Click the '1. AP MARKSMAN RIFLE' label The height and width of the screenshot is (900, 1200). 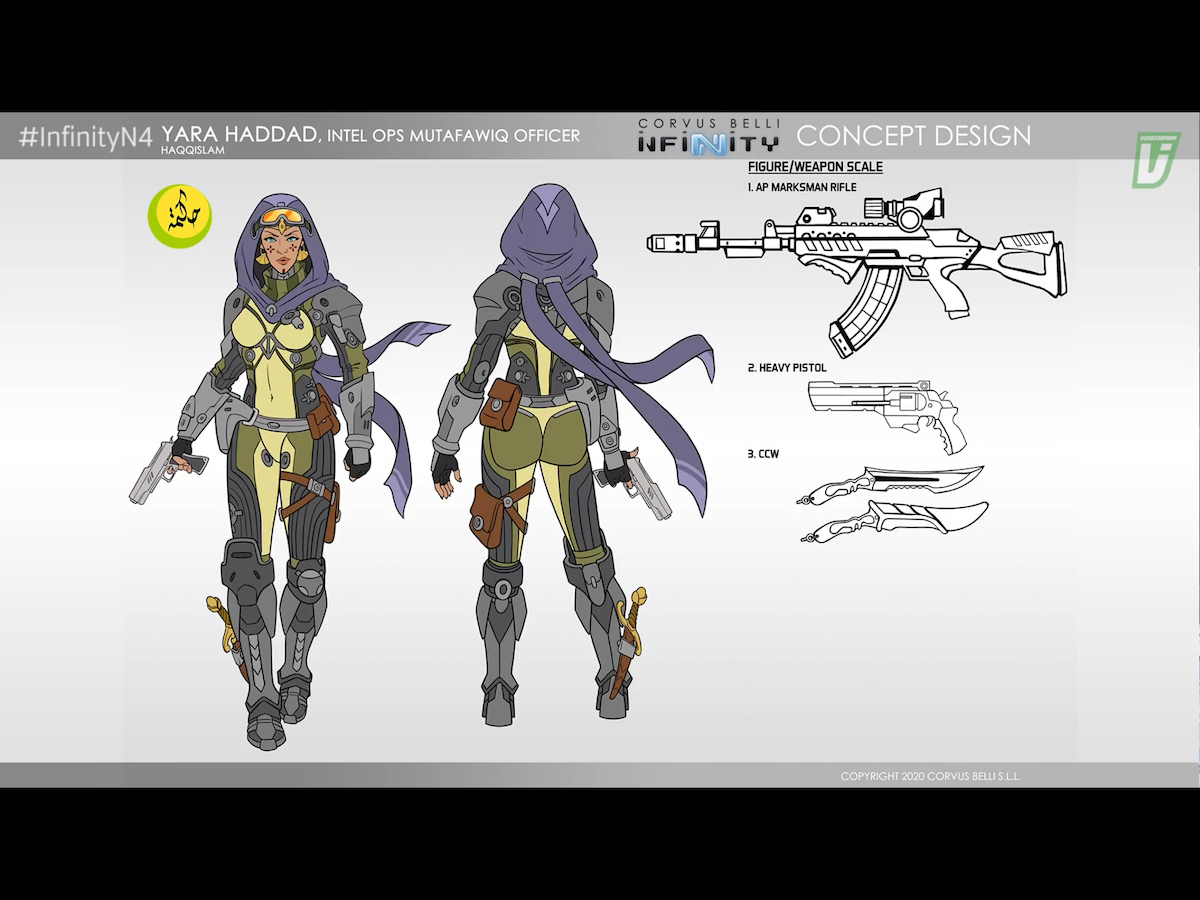[802, 187]
